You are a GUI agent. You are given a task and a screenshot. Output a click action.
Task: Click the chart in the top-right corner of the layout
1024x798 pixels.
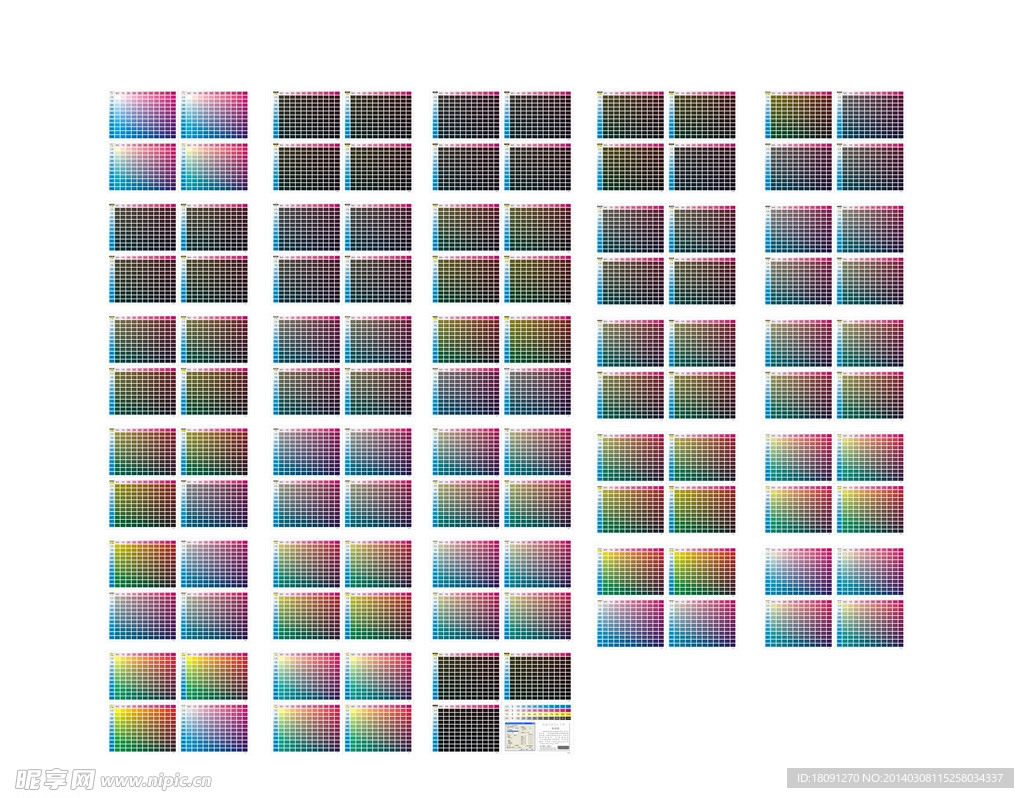[x=870, y=114]
